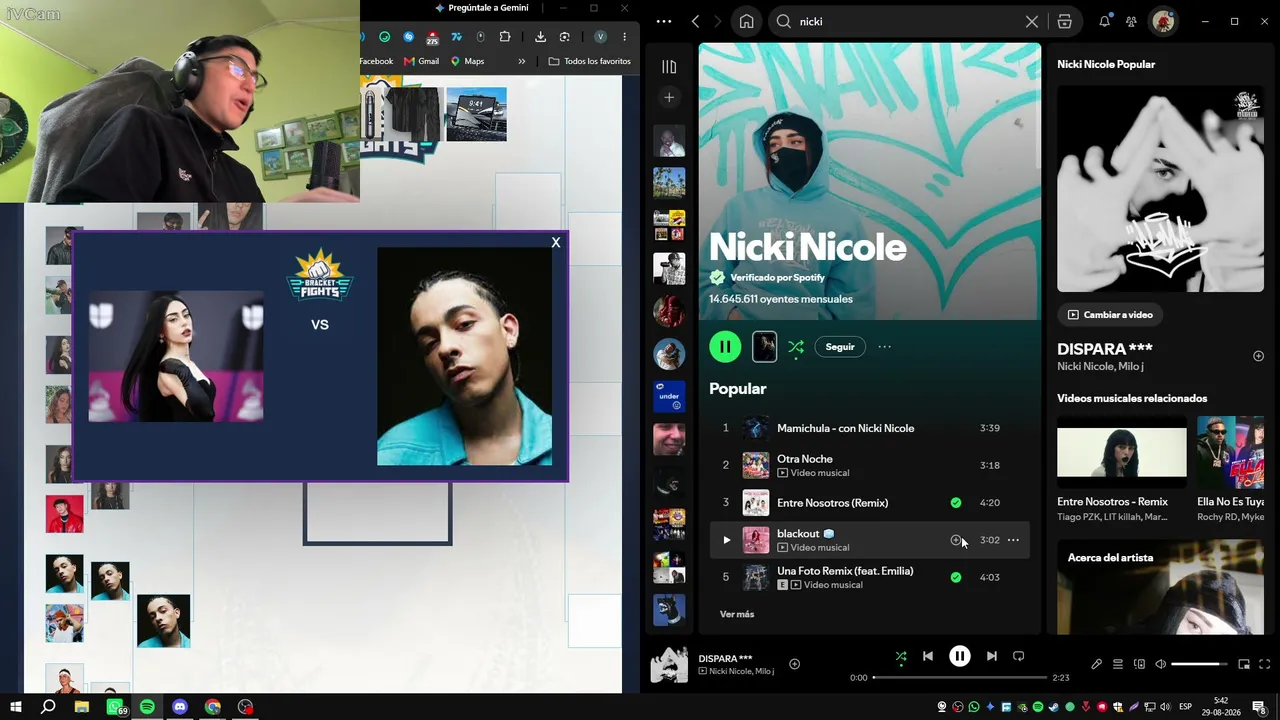Open Acerca del artista card

click(x=1161, y=587)
